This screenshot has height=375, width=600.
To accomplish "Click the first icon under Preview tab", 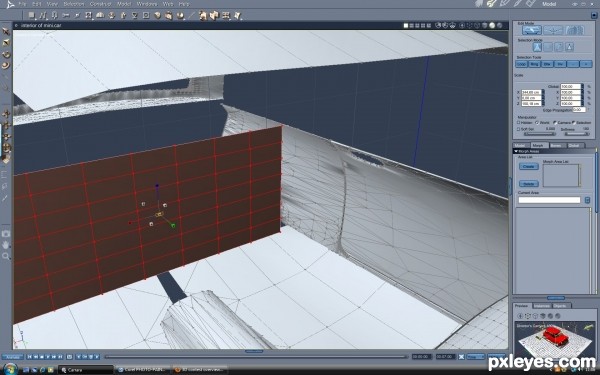I will (x=520, y=316).
